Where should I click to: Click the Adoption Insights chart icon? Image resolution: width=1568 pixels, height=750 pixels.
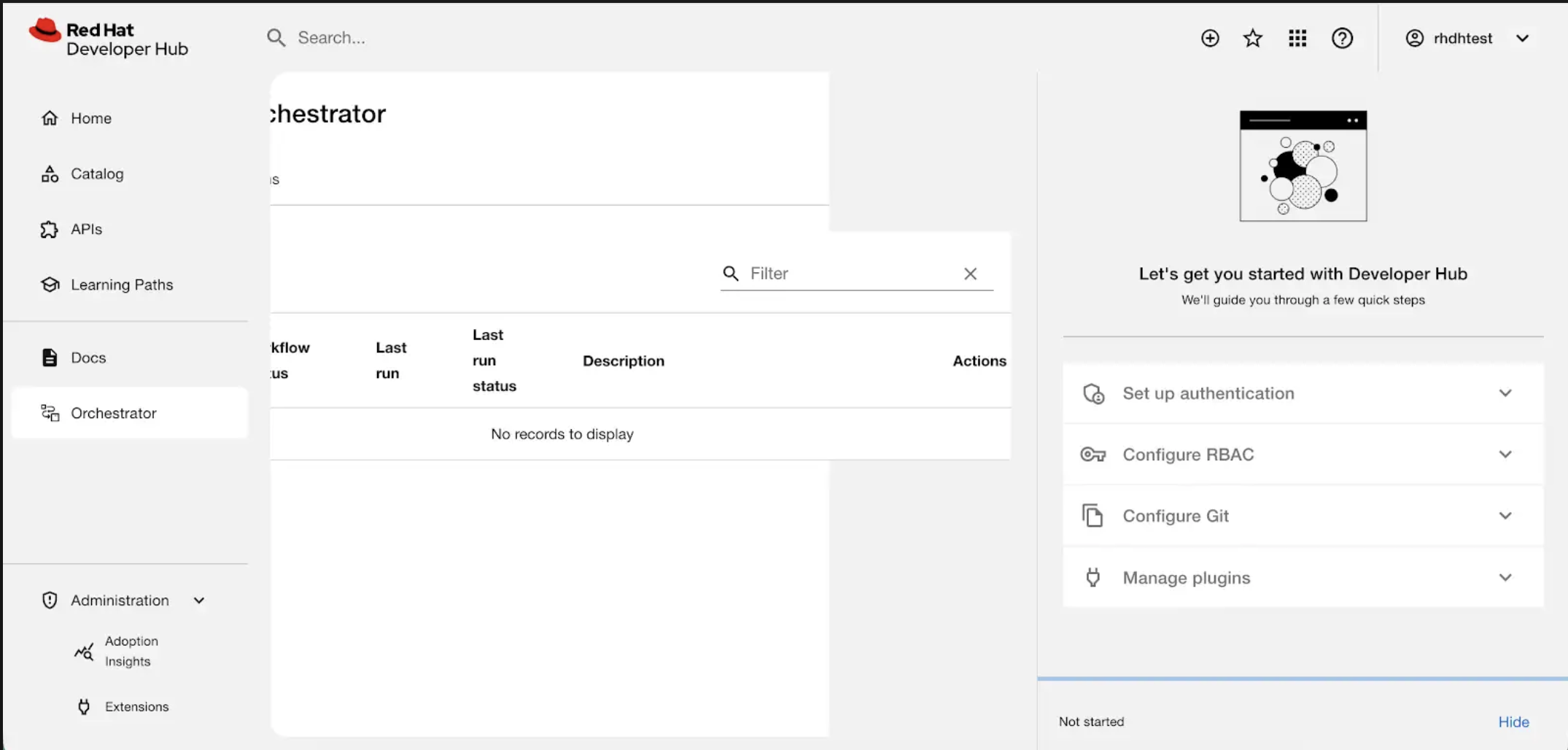pyautogui.click(x=84, y=652)
